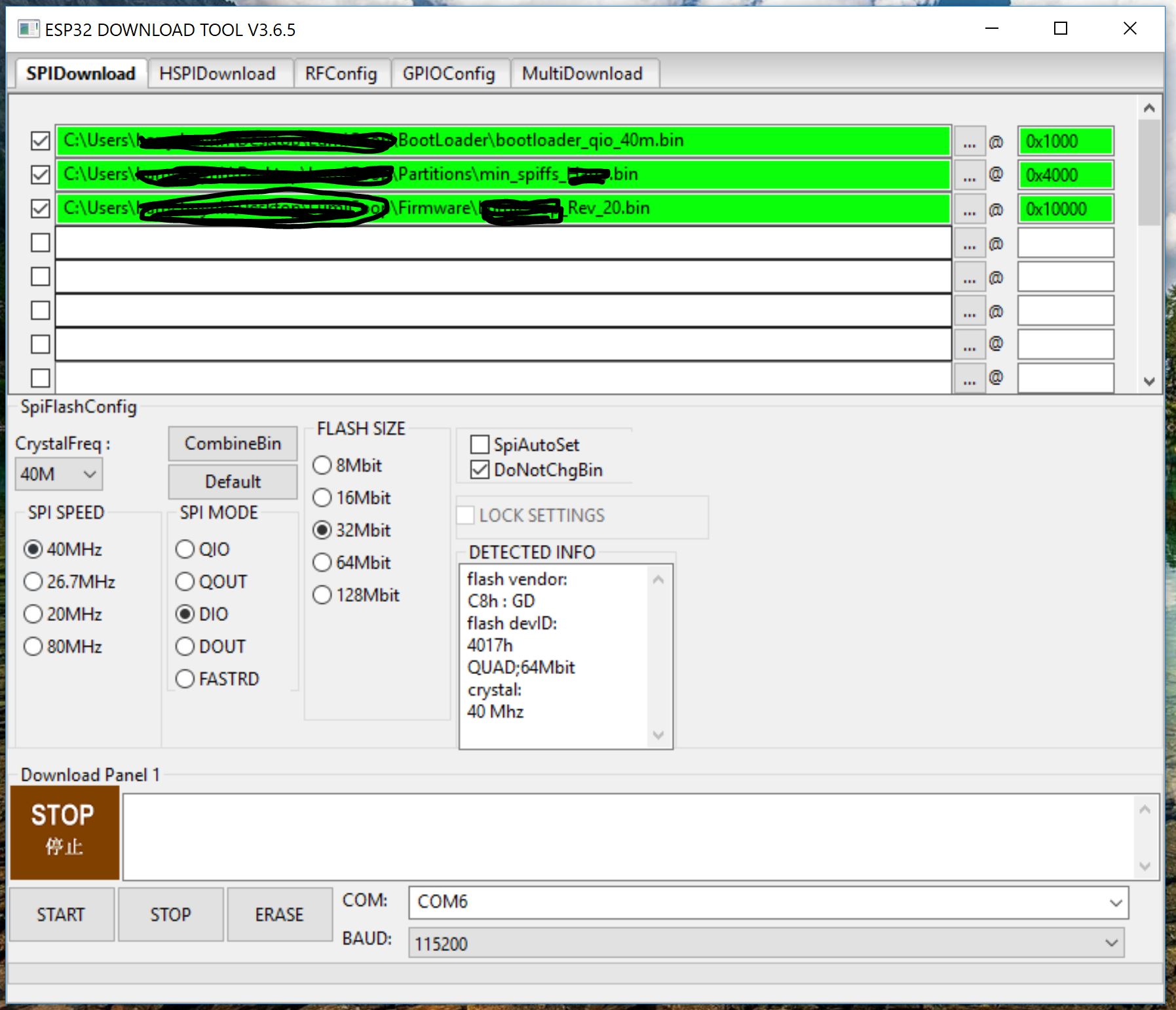Browse file for bootloader_qio_40m.bin row
Image resolution: width=1176 pixels, height=1010 pixels.
(x=969, y=141)
